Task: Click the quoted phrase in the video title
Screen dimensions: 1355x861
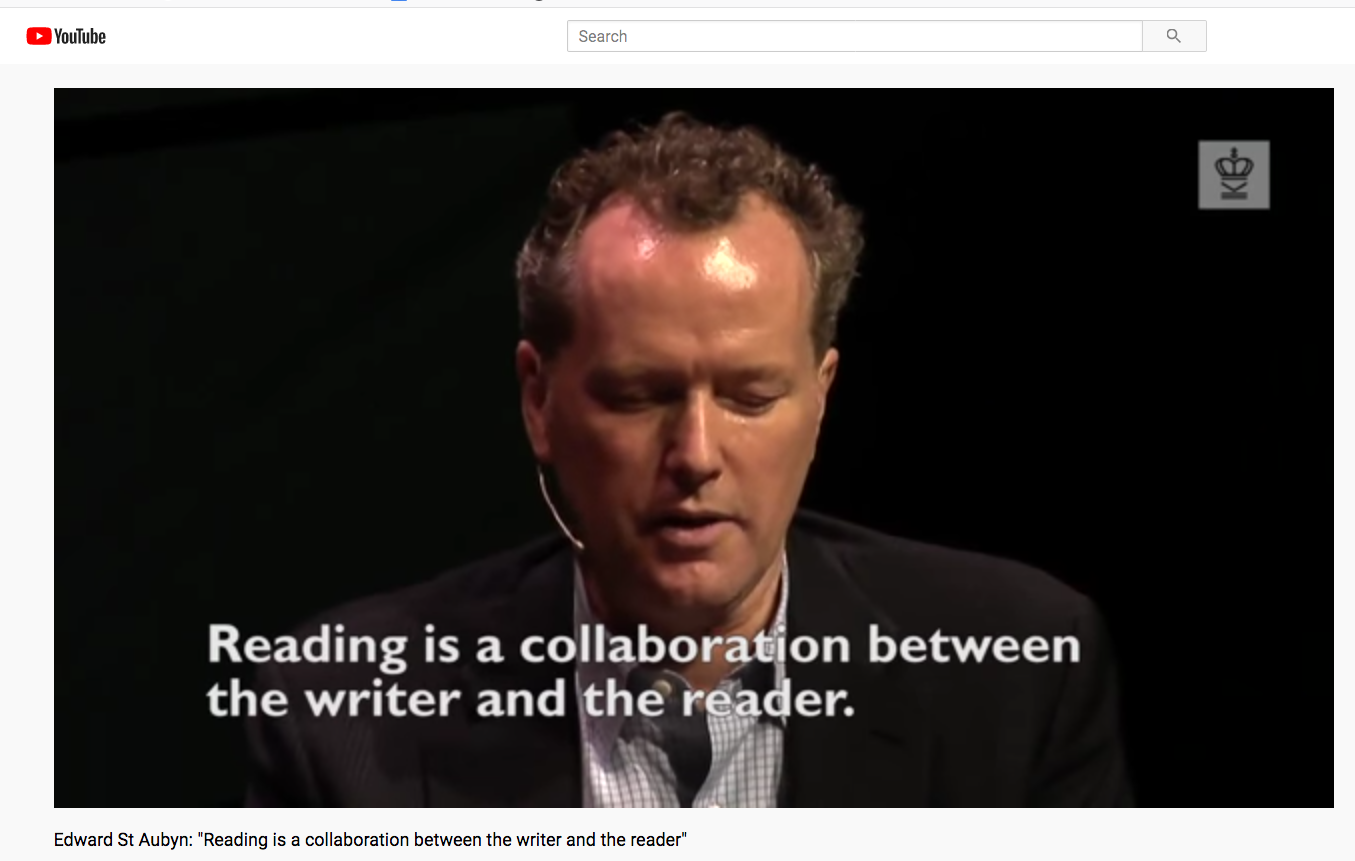Action: coord(443,839)
